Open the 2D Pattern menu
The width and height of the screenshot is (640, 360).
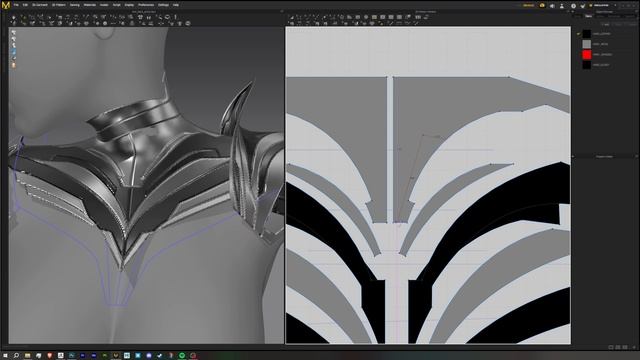[59, 5]
